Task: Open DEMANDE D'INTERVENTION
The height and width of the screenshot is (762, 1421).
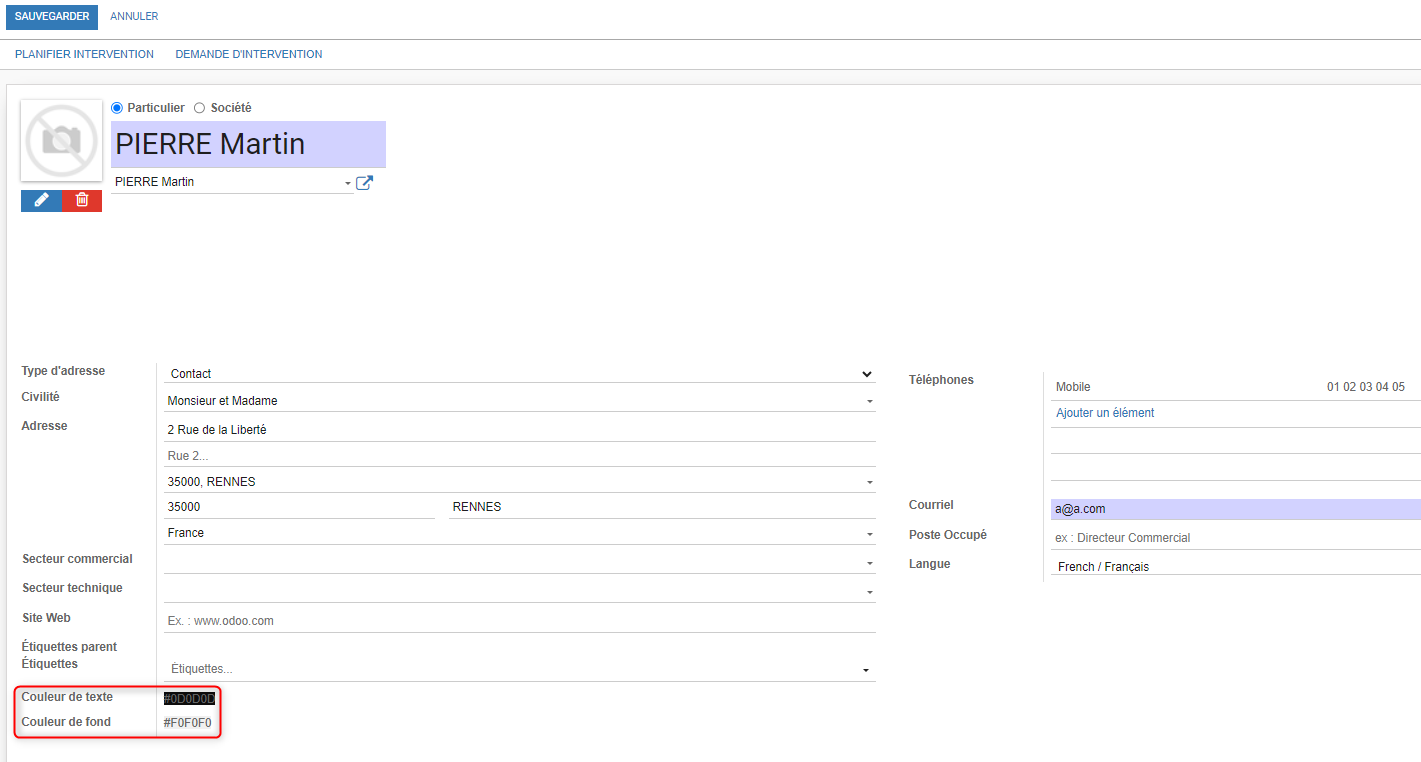Action: [249, 54]
